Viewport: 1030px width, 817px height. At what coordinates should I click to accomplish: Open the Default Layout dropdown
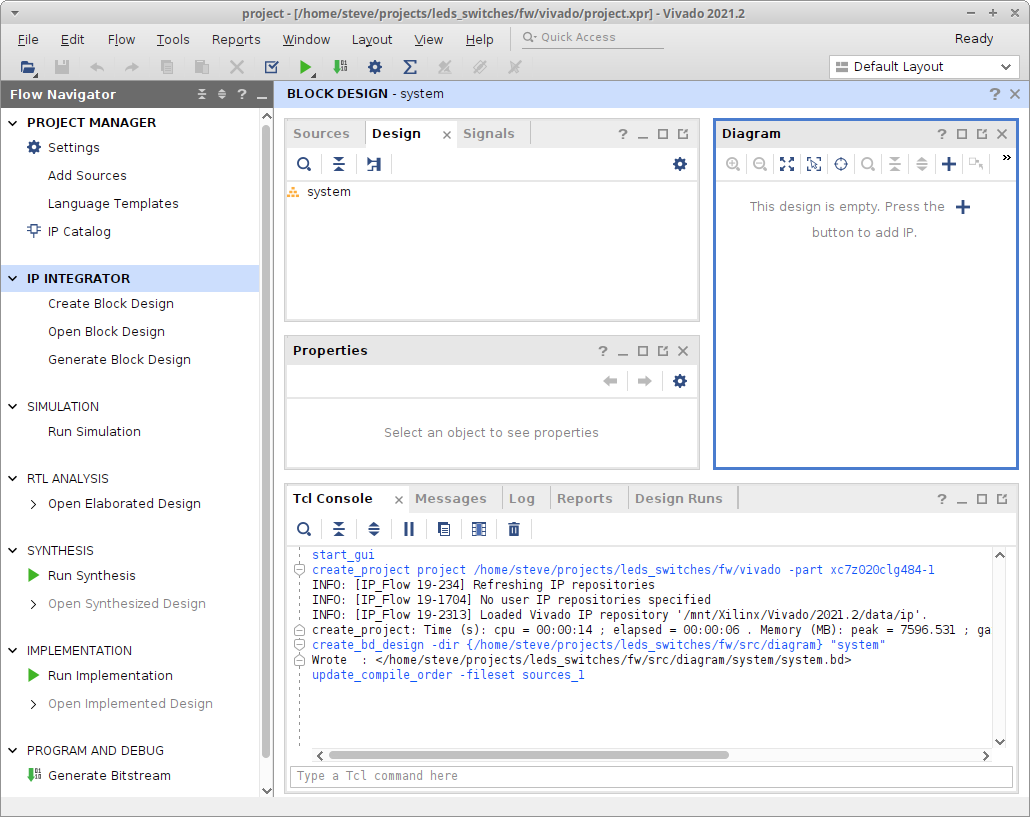point(924,67)
